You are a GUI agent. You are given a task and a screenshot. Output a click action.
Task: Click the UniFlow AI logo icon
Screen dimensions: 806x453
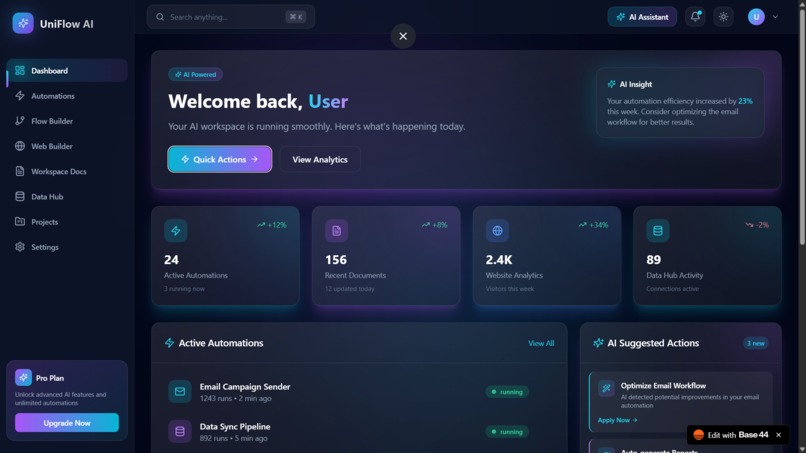coord(23,23)
